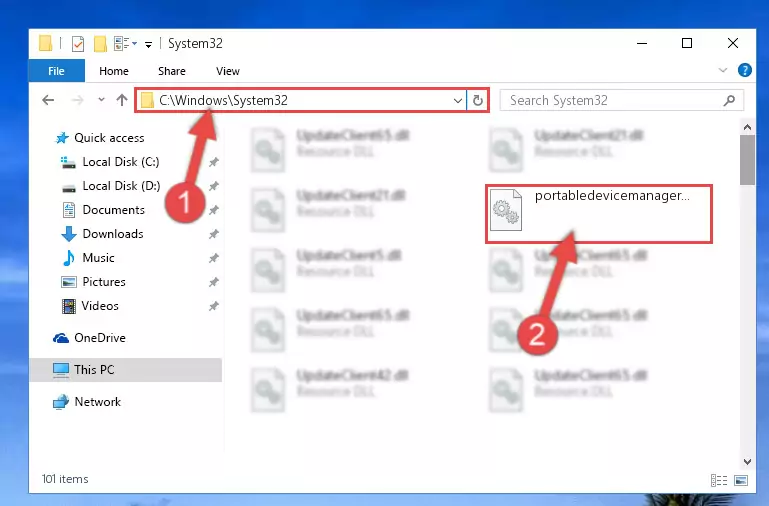Click the pin icon next to Downloads
Screen dimensions: 769x506
coord(213,234)
